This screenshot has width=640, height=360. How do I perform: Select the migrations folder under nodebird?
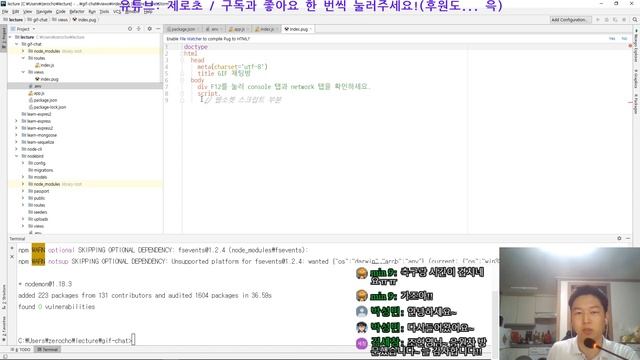click(41, 170)
